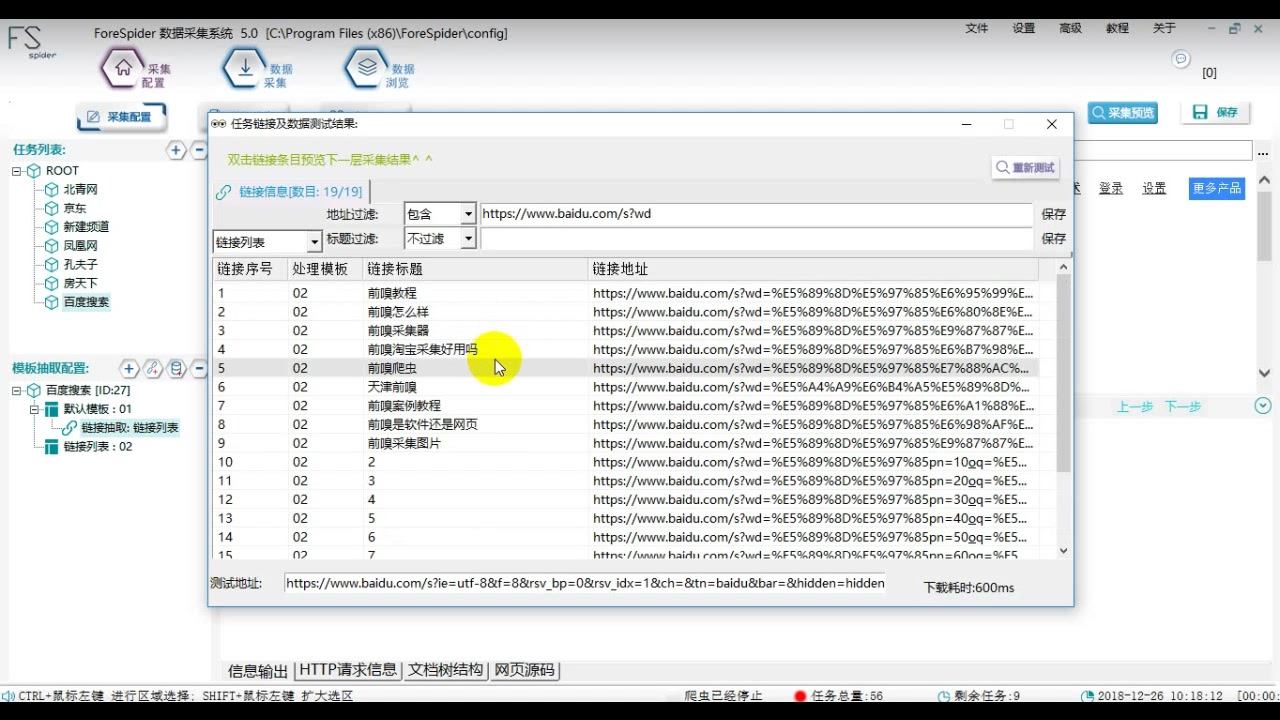1280x720 pixels.
Task: Click the 重新测试 retest button
Action: click(x=1025, y=168)
